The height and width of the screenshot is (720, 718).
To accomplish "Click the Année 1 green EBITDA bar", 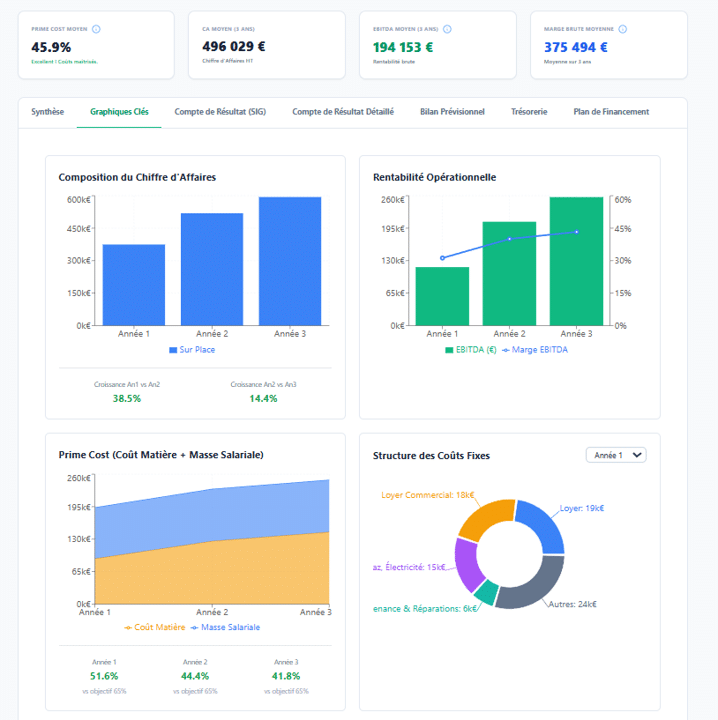I will click(x=442, y=296).
